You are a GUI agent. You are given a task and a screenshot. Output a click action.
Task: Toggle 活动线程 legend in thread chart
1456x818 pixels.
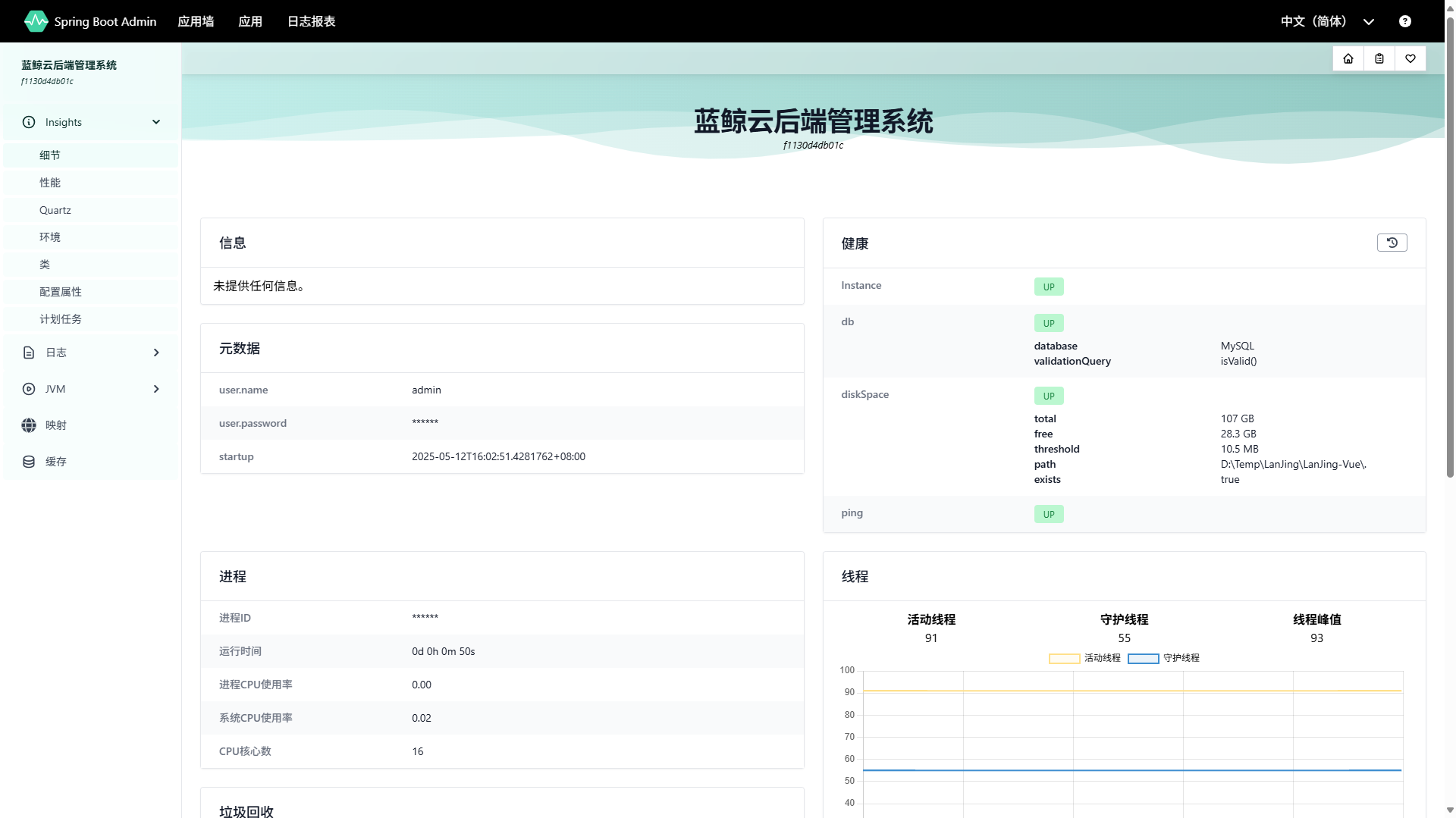click(1084, 658)
